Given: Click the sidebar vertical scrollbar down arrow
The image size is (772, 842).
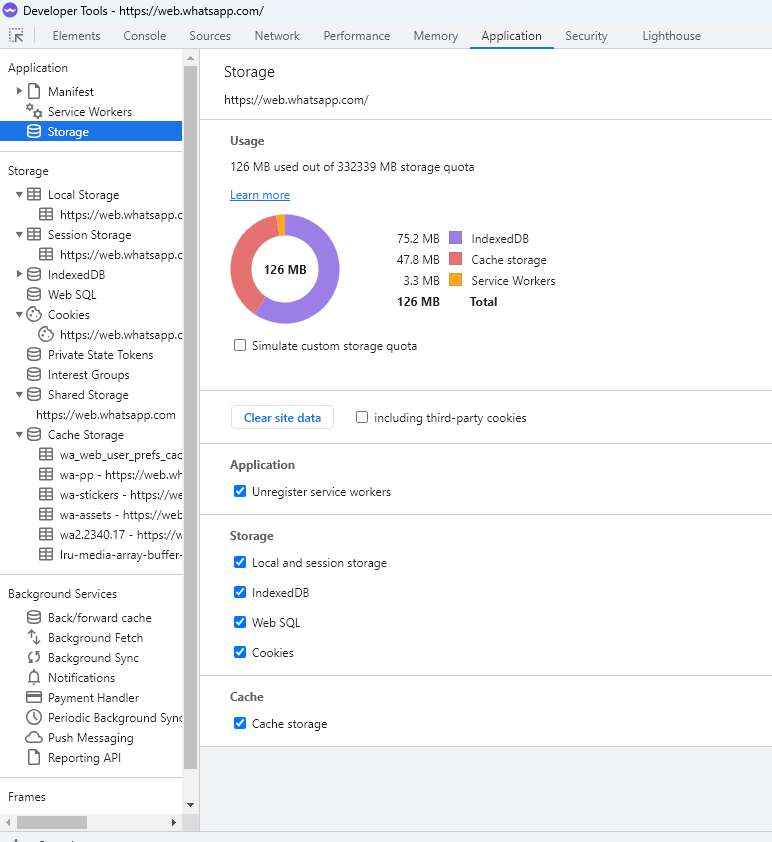Looking at the screenshot, I should (x=191, y=804).
